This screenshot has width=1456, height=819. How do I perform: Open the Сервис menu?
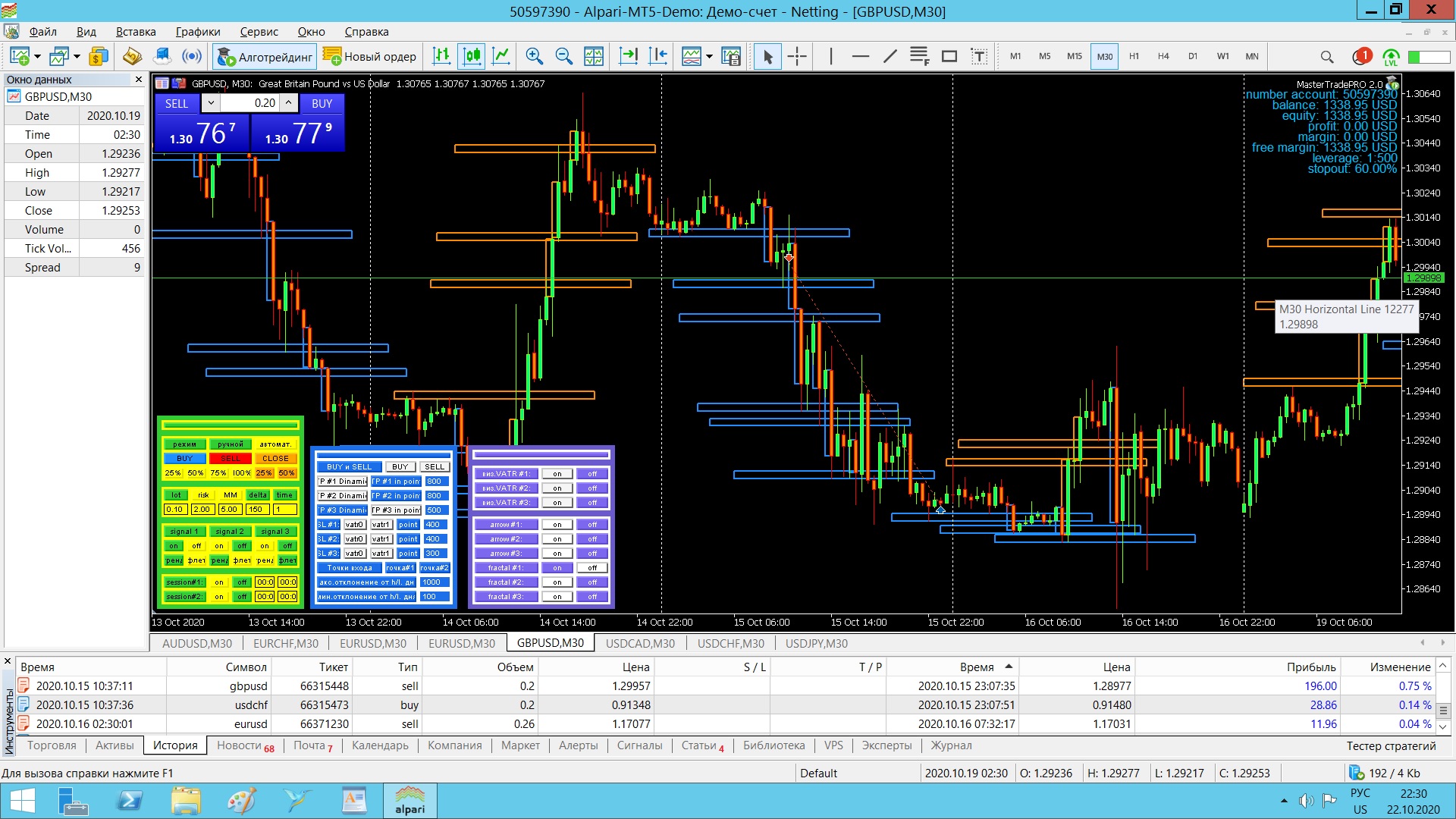(259, 32)
